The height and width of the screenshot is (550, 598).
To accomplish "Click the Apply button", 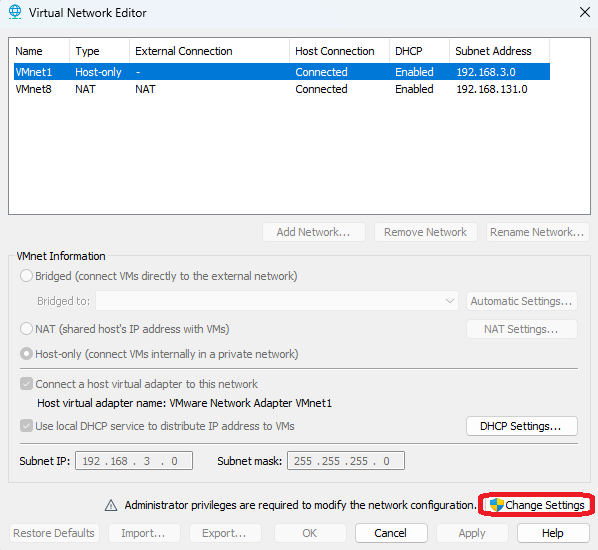I will pos(472,533).
